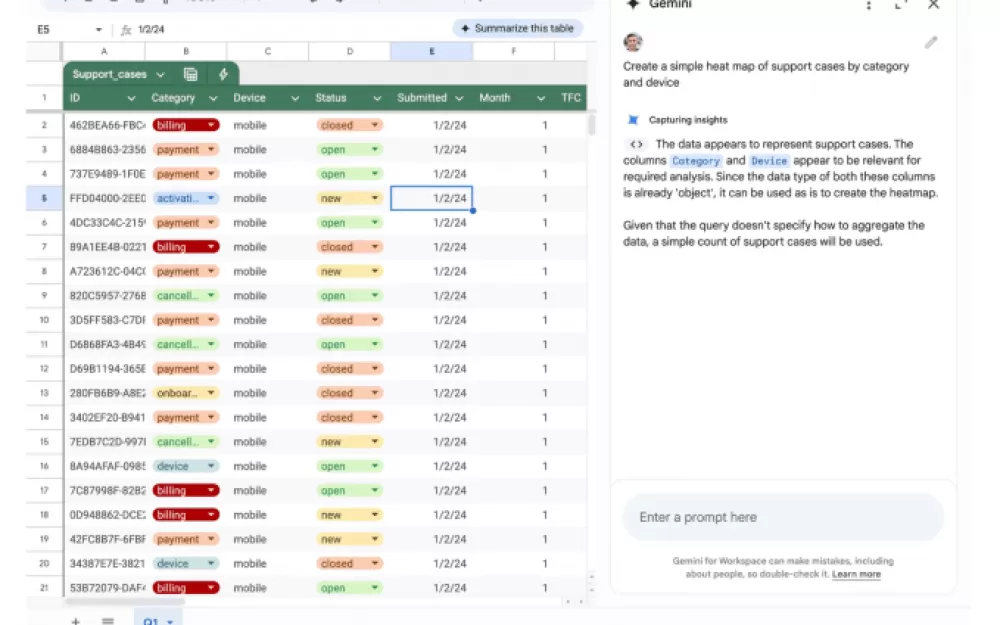Click the edit prompt pencil icon
The height and width of the screenshot is (625, 1000).
pos(931,42)
